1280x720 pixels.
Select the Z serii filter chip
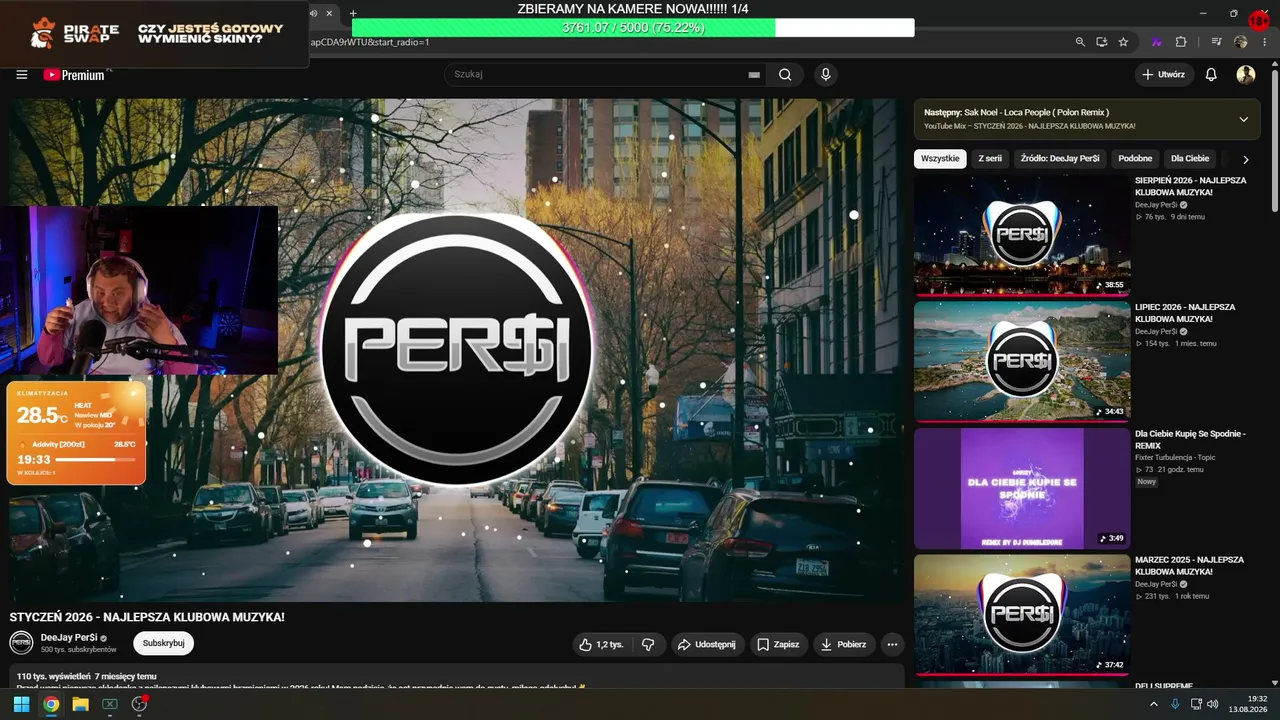pos(990,158)
